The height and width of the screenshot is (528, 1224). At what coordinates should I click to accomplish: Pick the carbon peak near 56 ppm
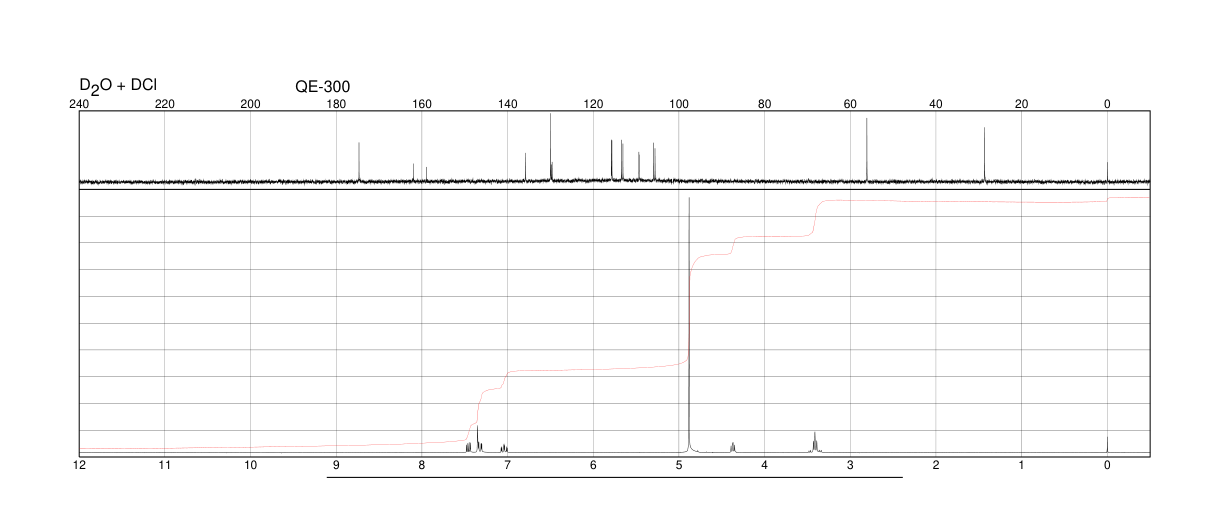pyautogui.click(x=866, y=150)
